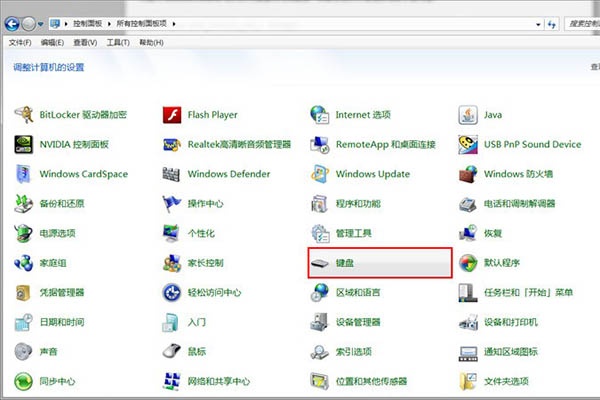Open the Windows 防火墙 icon
Image resolution: width=600 pixels, height=400 pixels.
468,174
